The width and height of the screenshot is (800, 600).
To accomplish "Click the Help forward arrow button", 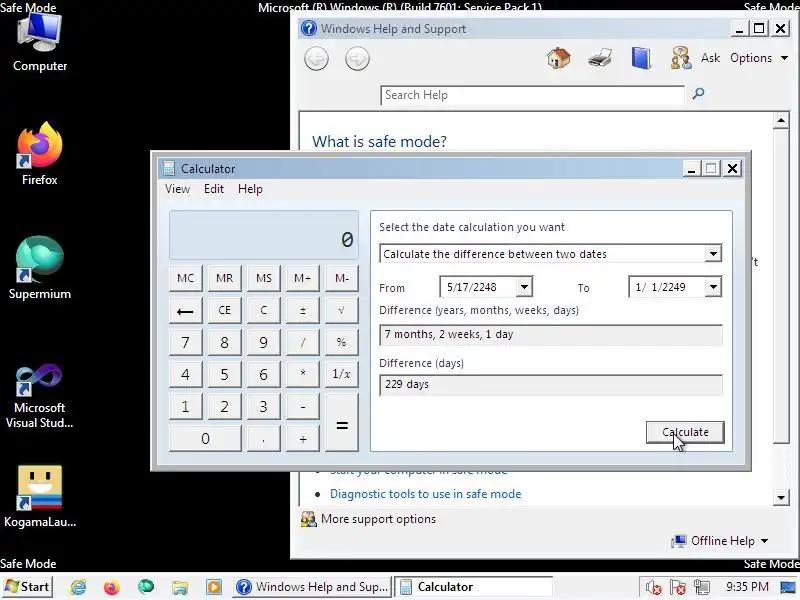I will pyautogui.click(x=357, y=59).
